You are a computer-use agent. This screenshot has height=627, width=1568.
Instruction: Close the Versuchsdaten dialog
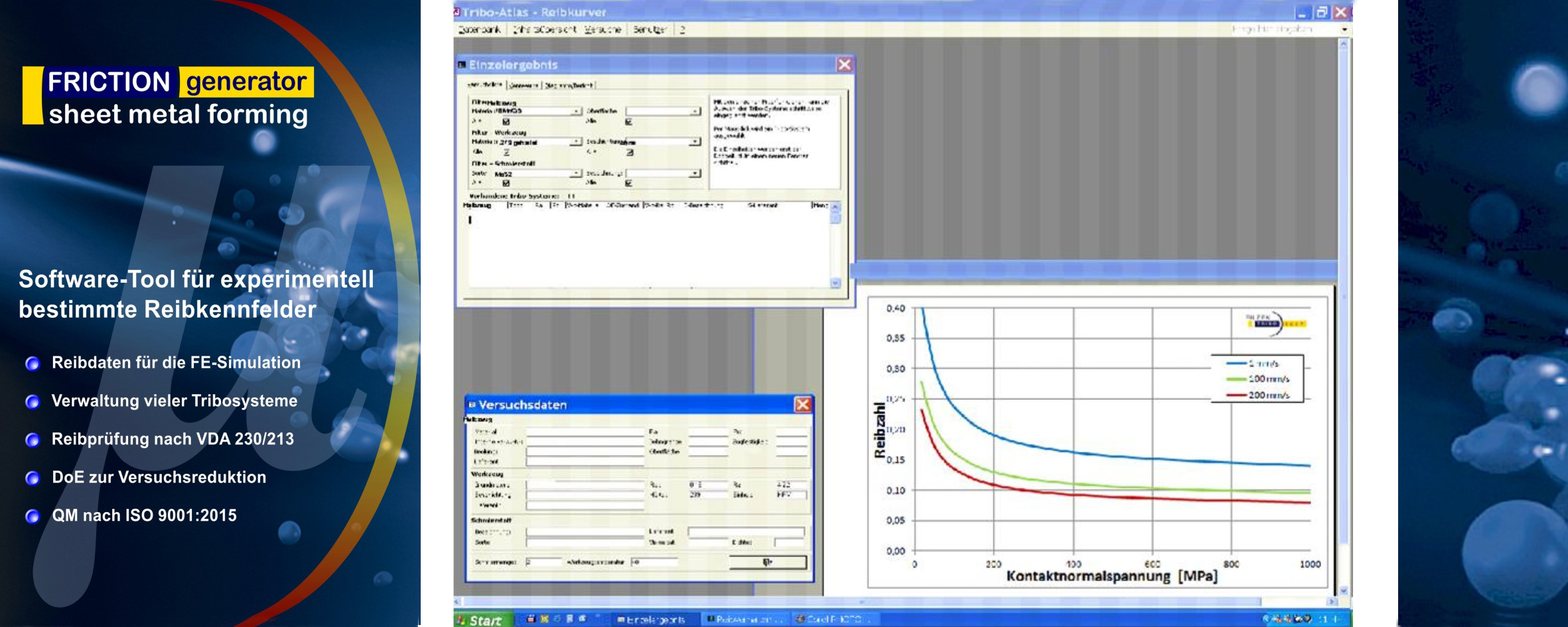[802, 405]
